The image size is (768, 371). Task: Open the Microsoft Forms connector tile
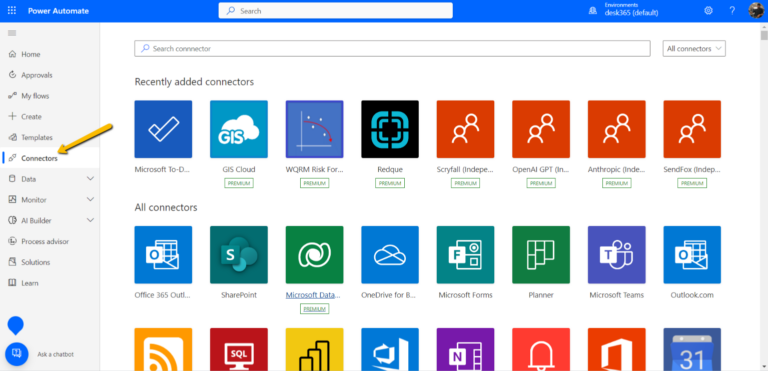tap(465, 255)
